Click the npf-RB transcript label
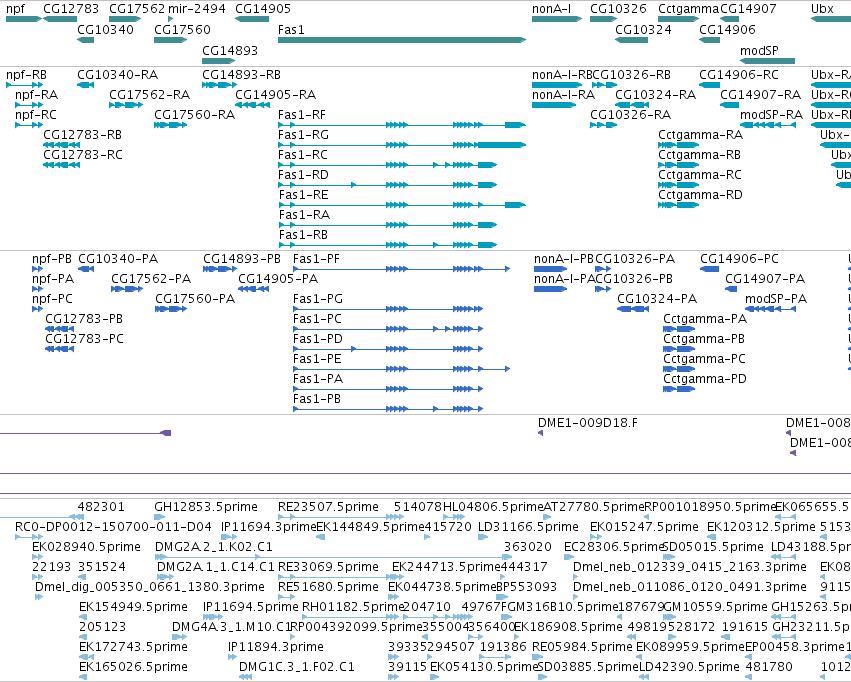The width and height of the screenshot is (851, 682). point(26,75)
